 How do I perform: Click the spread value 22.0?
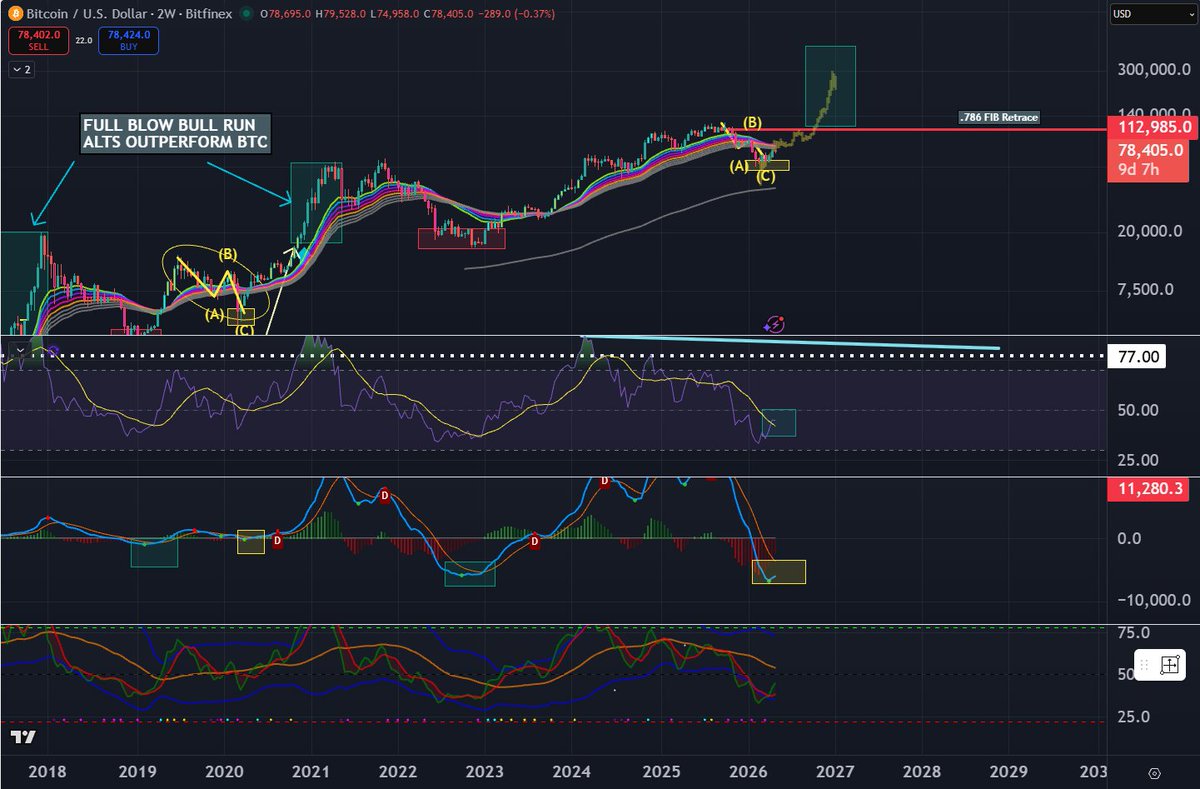pyautogui.click(x=83, y=40)
